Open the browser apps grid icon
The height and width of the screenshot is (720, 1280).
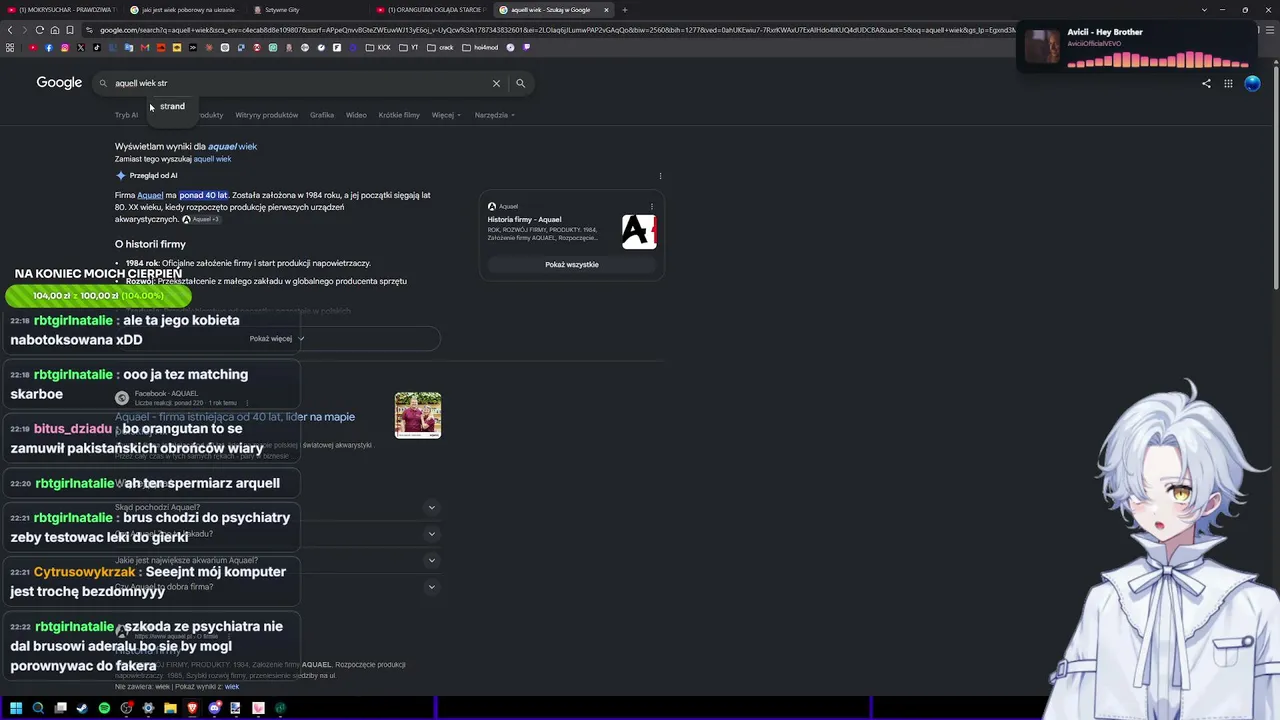[x=10, y=47]
